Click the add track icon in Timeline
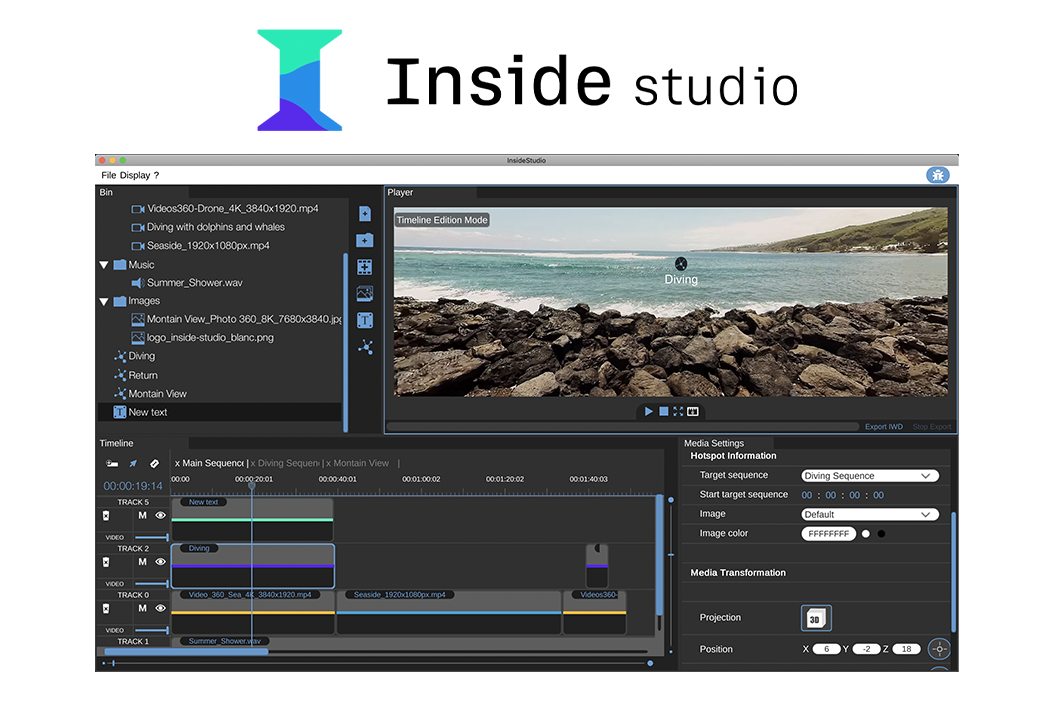1052x706 pixels. [112, 463]
